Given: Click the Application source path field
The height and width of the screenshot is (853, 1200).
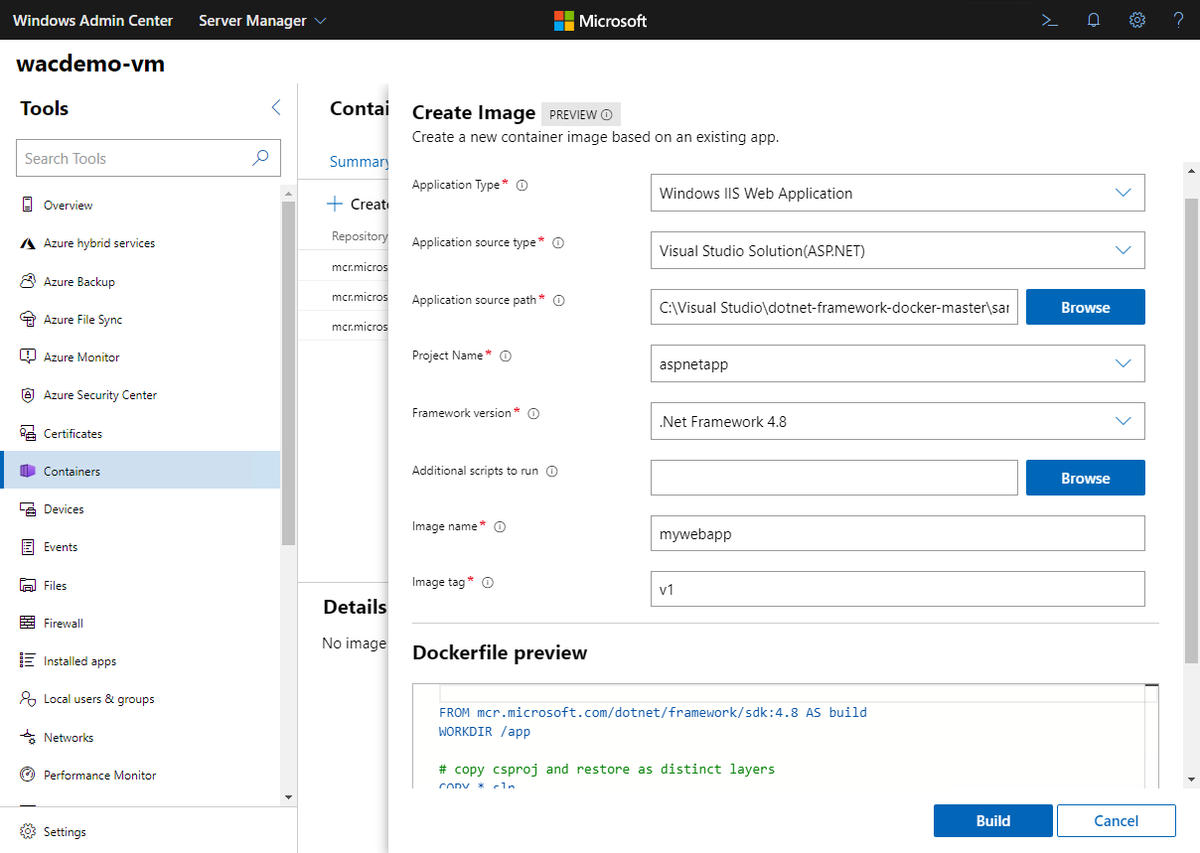Looking at the screenshot, I should (834, 307).
